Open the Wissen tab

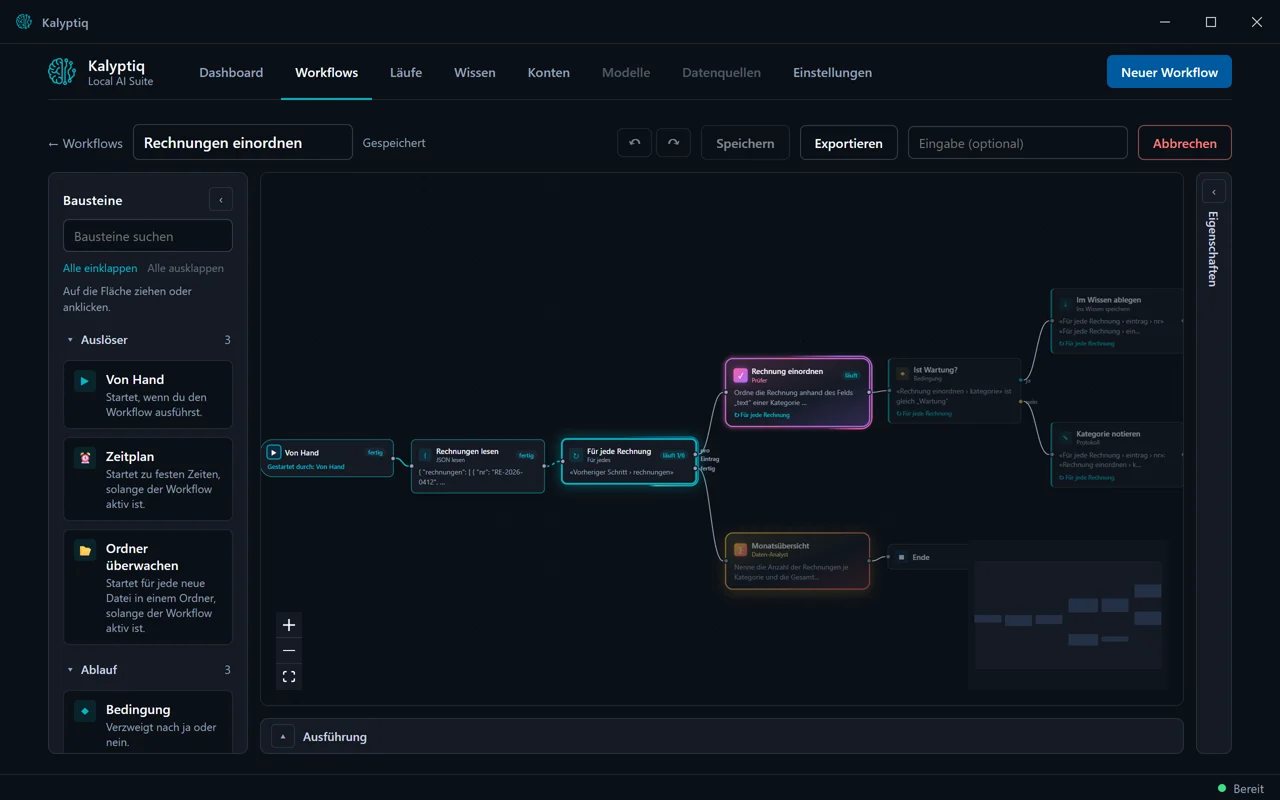pos(475,73)
